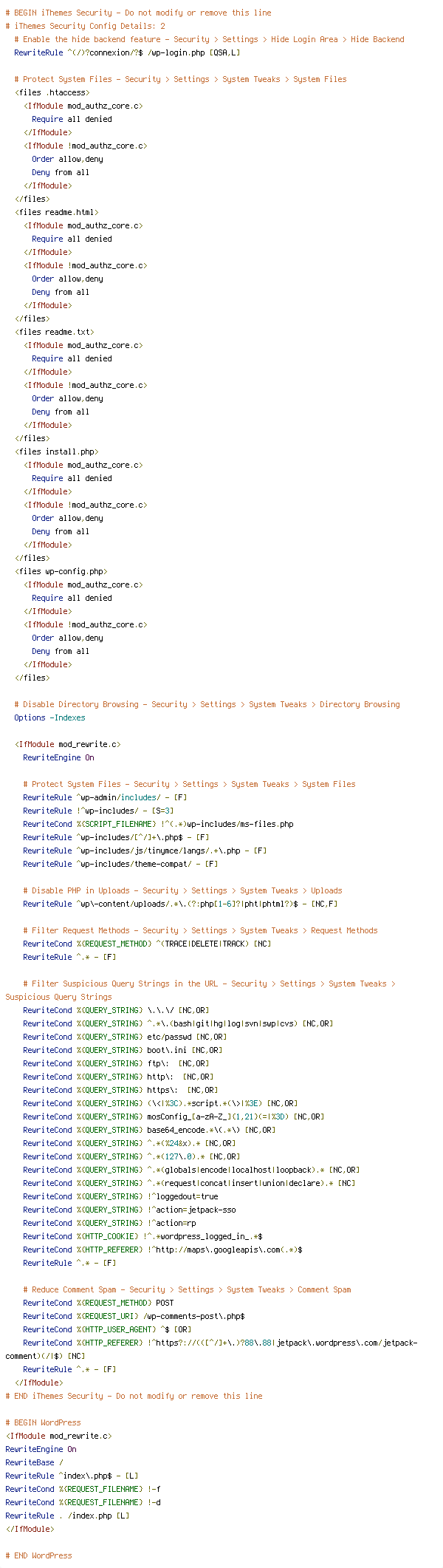Click the 'ftp\:' QUERY_STRING condition

[x=116, y=1063]
